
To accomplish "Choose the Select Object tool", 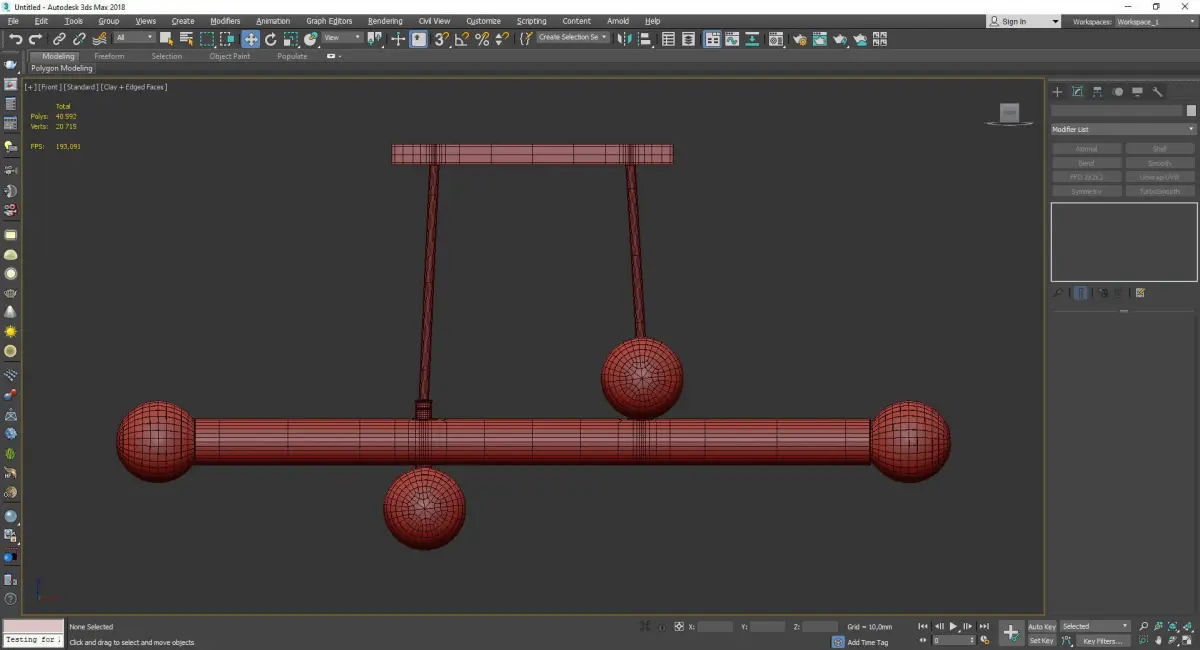I will 166,39.
